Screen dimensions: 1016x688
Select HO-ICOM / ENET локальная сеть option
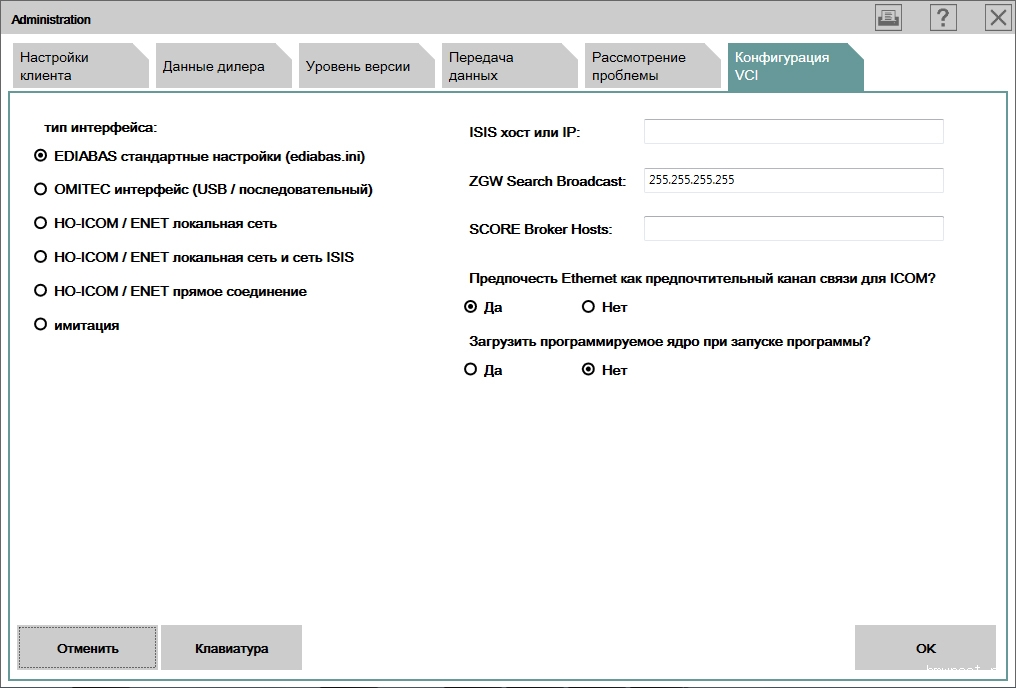tap(41, 224)
